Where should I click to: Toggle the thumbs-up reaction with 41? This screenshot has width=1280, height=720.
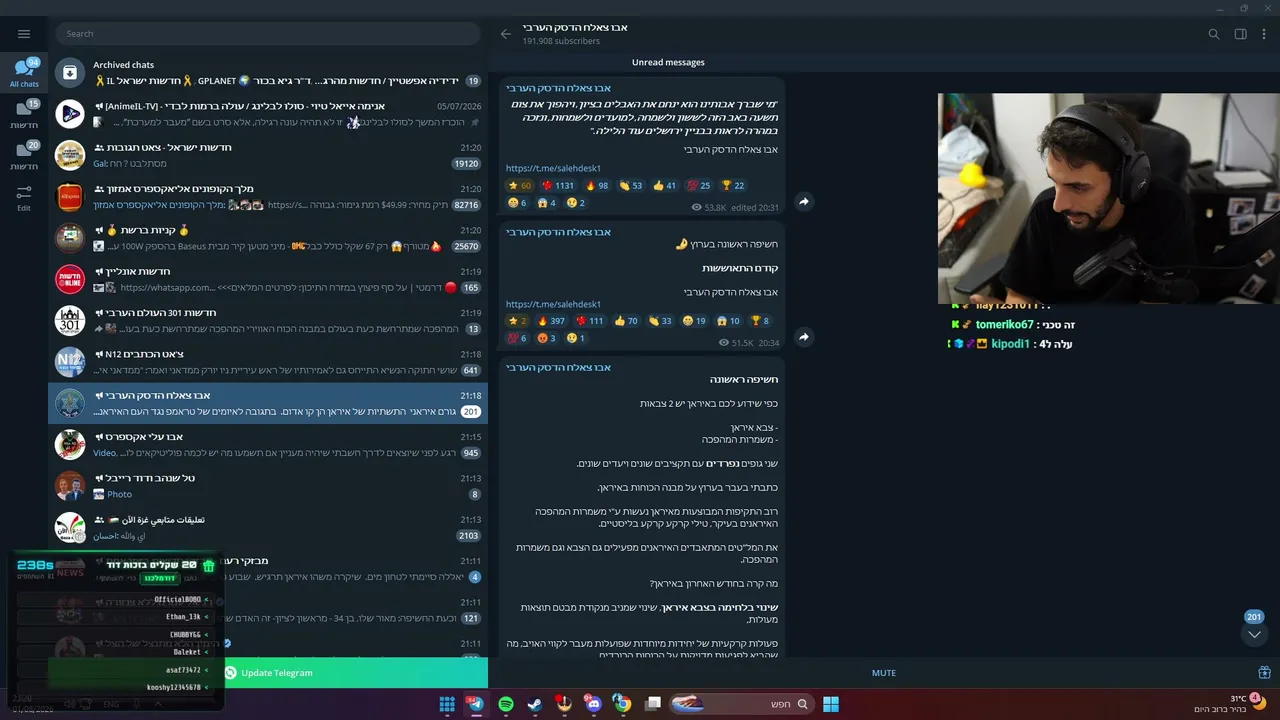tap(665, 185)
